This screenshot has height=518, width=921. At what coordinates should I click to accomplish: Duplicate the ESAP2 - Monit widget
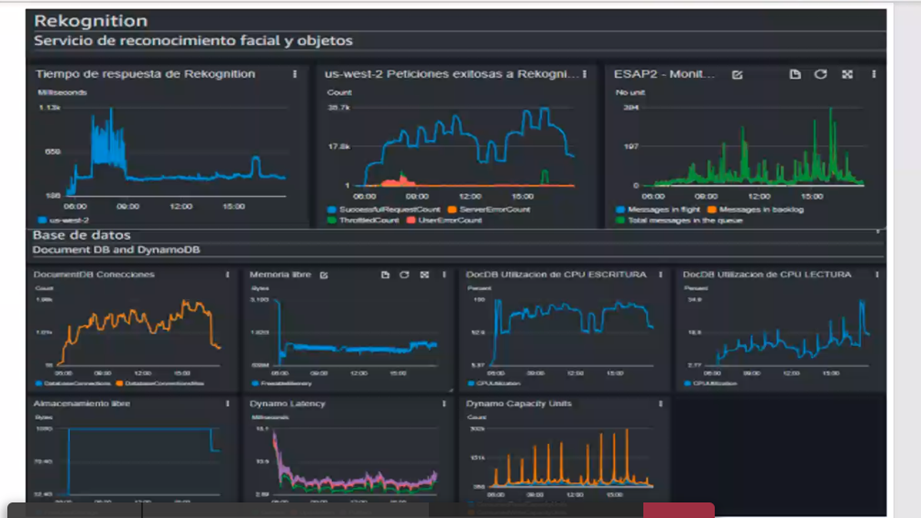[x=795, y=74]
